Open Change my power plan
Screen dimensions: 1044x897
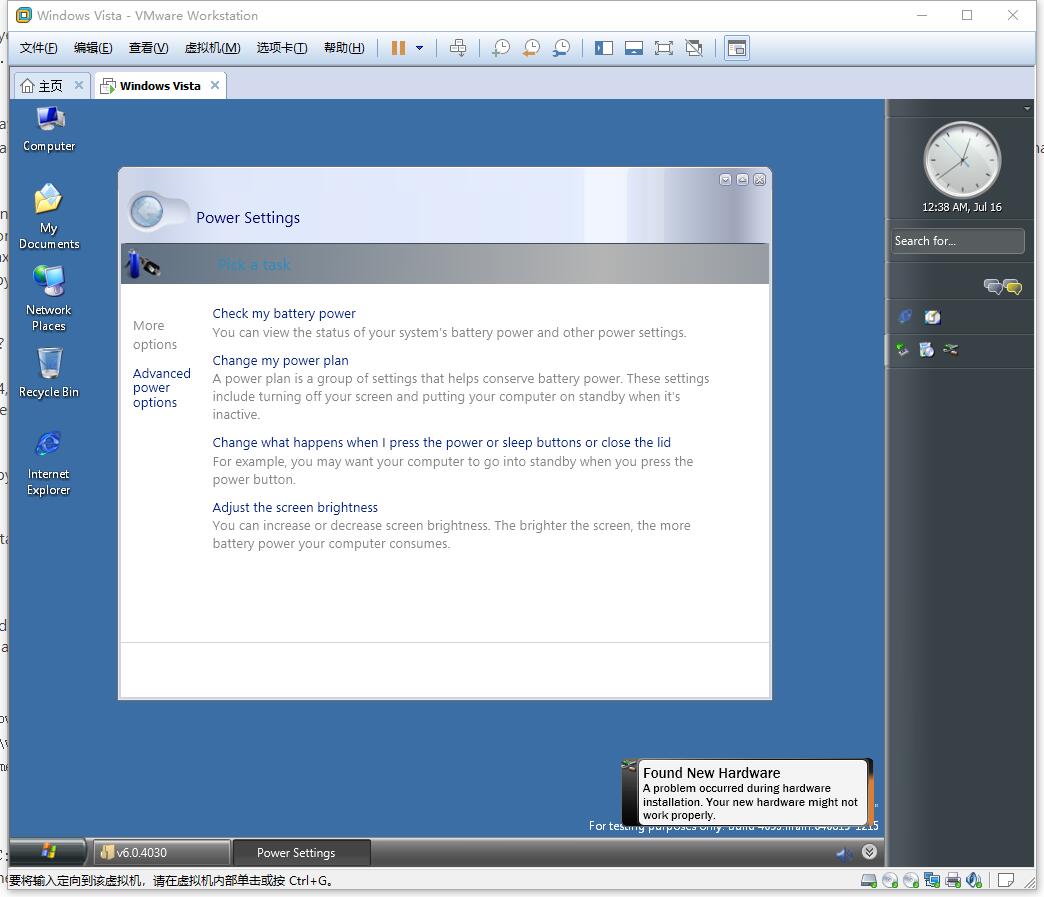tap(280, 360)
